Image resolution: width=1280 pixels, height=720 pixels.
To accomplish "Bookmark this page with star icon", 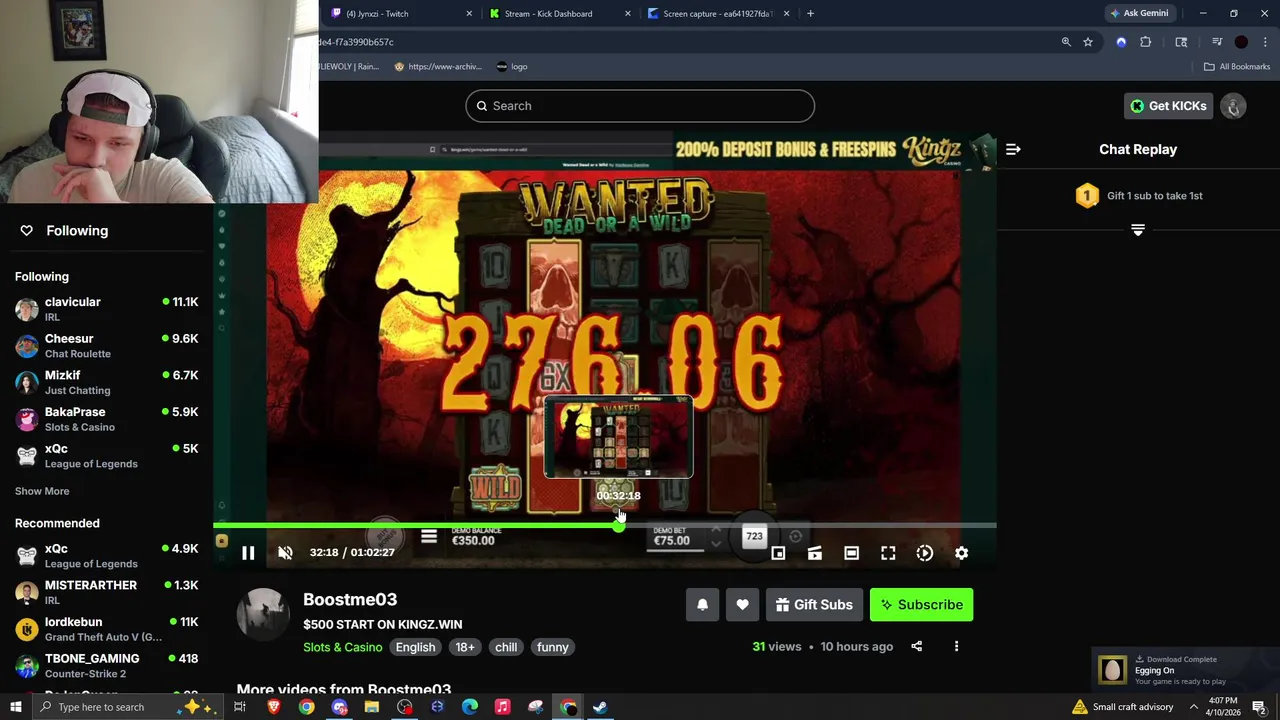I will [1088, 42].
